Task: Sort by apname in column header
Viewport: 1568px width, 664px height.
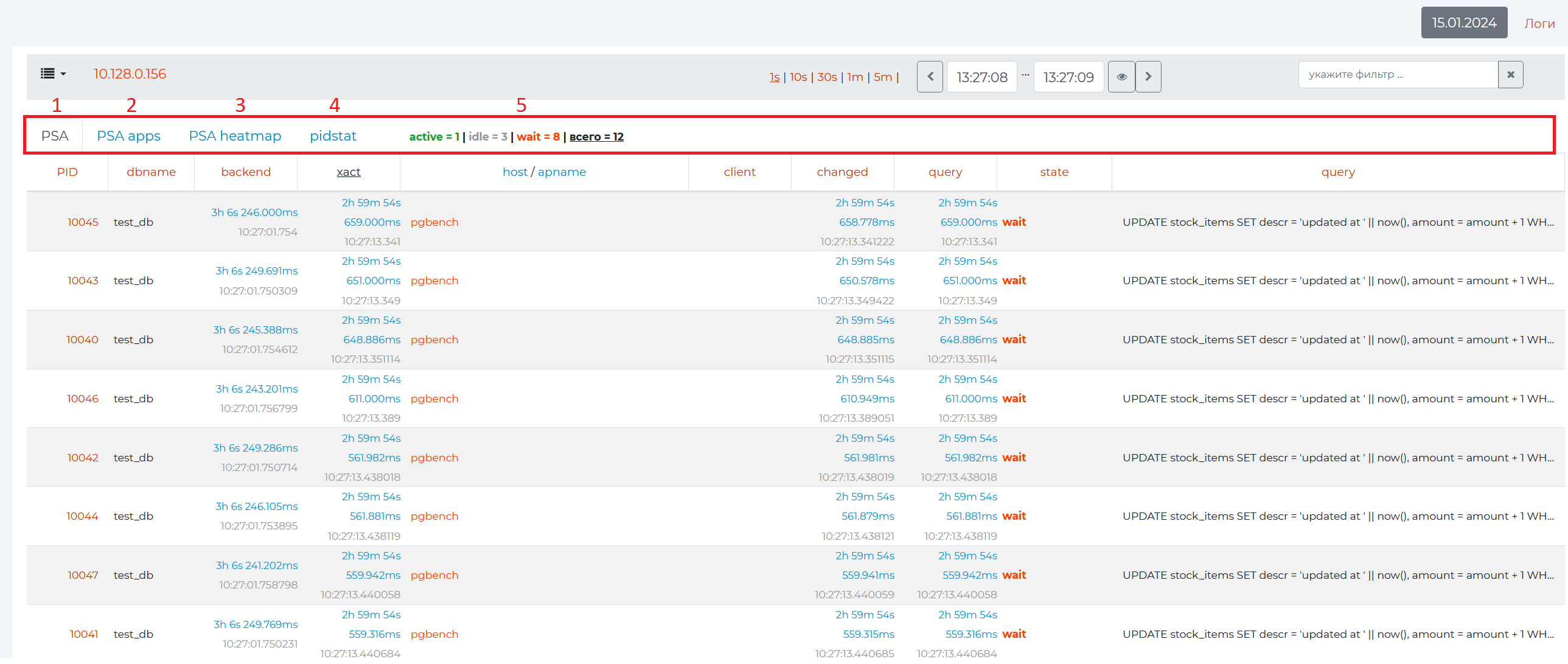Action: click(x=562, y=172)
